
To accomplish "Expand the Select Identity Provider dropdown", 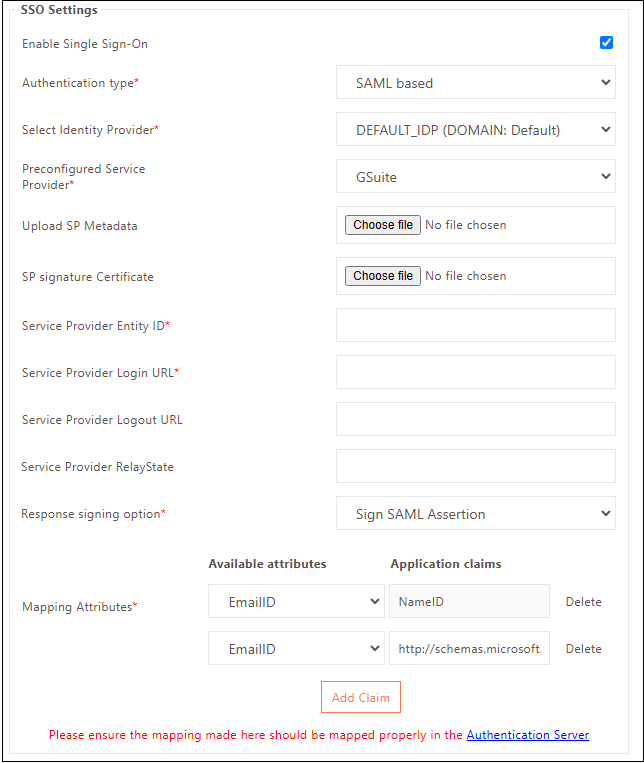I will point(475,130).
